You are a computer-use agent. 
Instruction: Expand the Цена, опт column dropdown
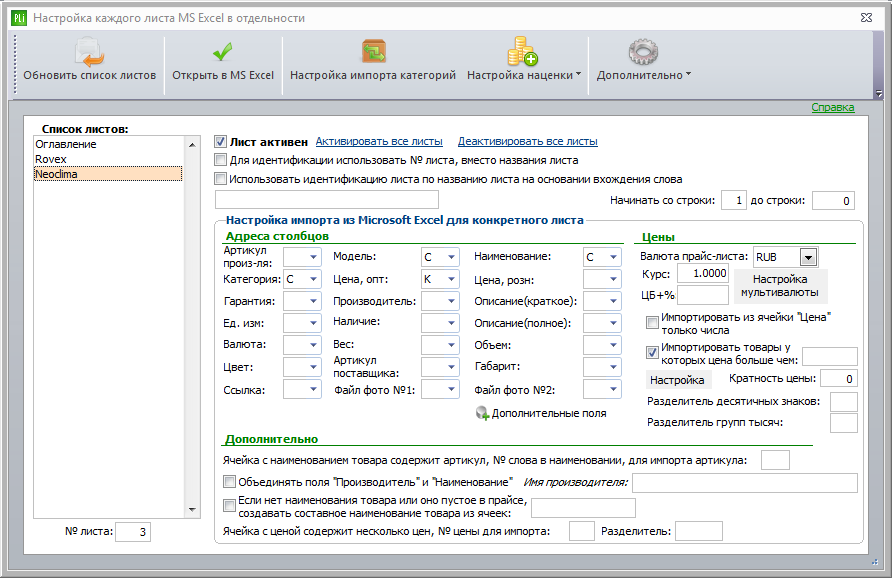click(451, 279)
